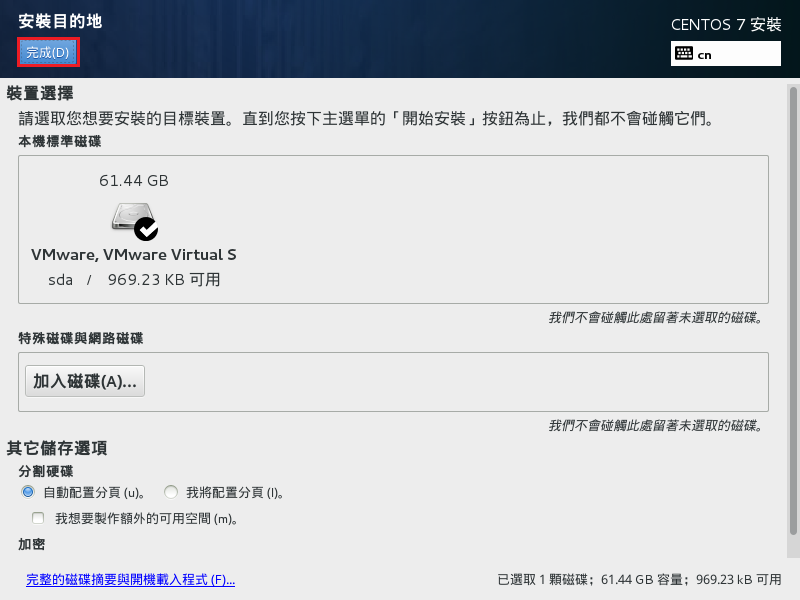
Task: Click the 安裝目的地 page title
Action: click(x=60, y=21)
